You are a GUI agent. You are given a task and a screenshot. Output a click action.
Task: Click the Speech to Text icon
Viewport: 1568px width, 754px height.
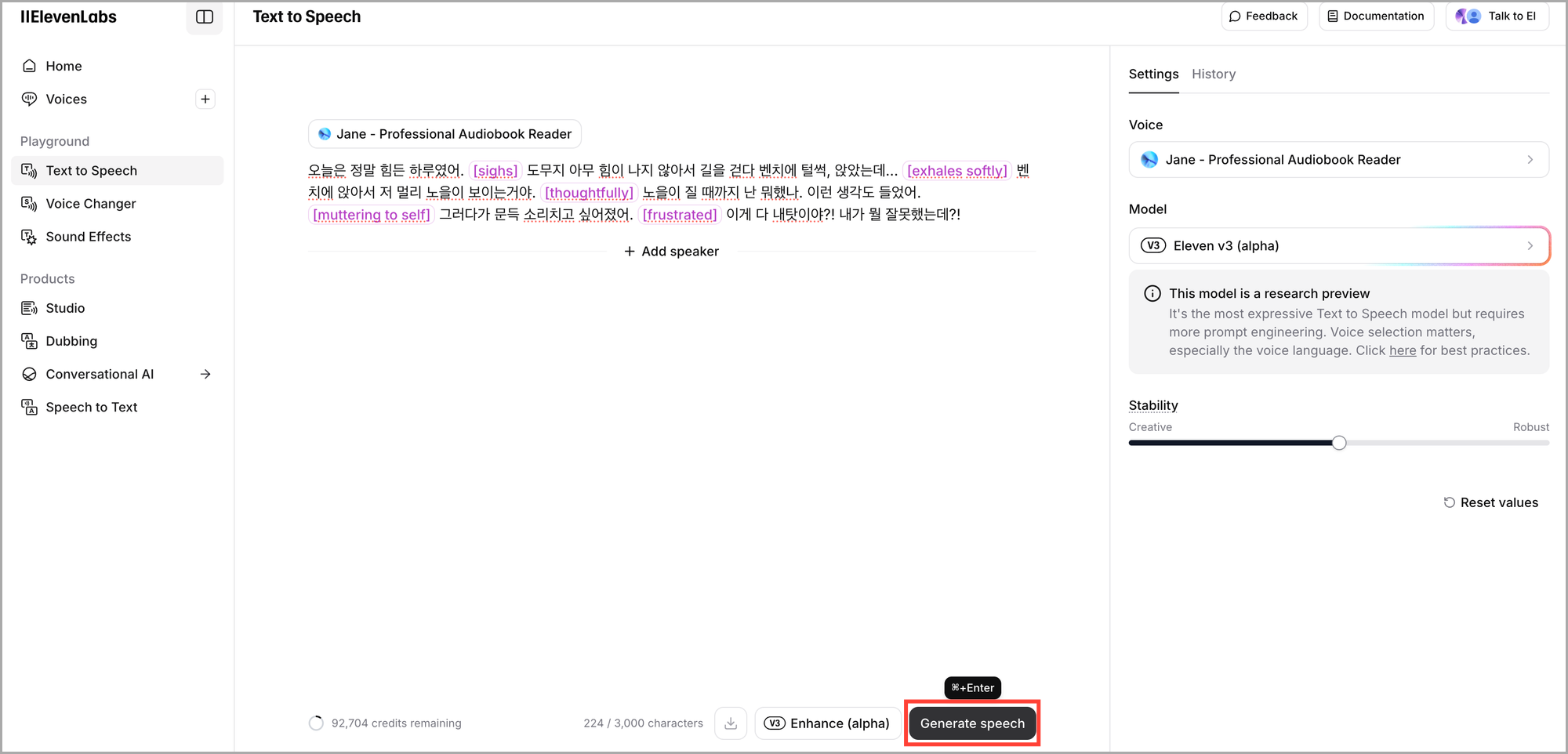(29, 407)
